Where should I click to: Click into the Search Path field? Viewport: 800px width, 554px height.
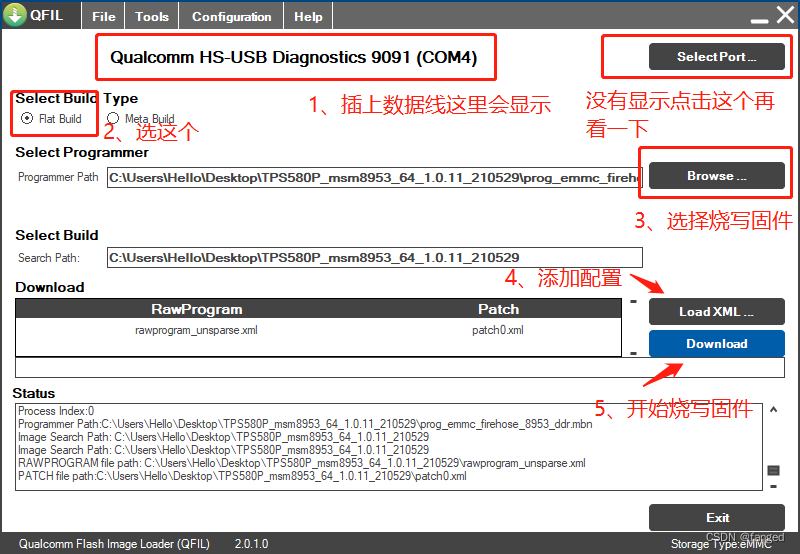(x=374, y=258)
